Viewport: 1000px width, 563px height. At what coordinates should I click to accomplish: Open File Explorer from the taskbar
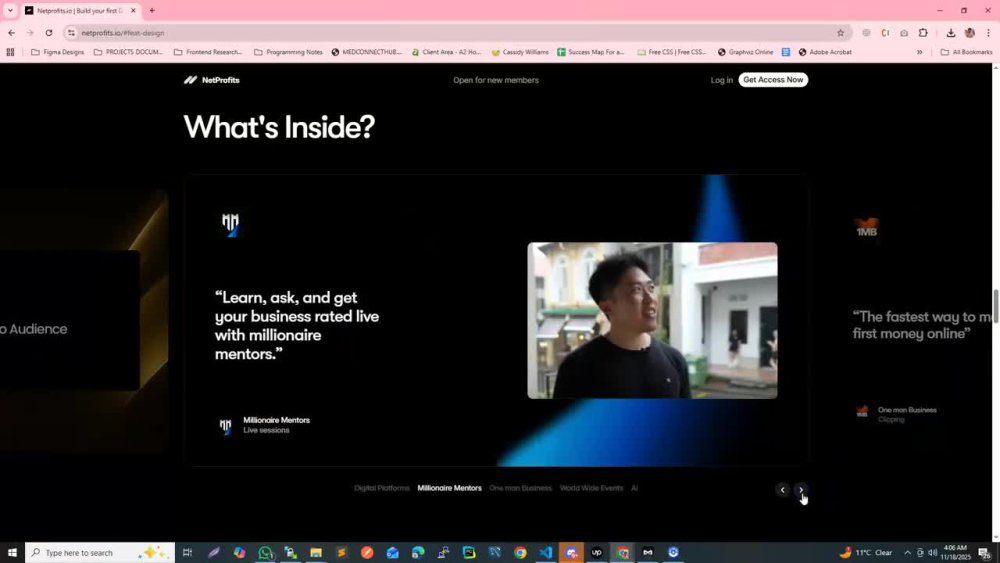[316, 552]
